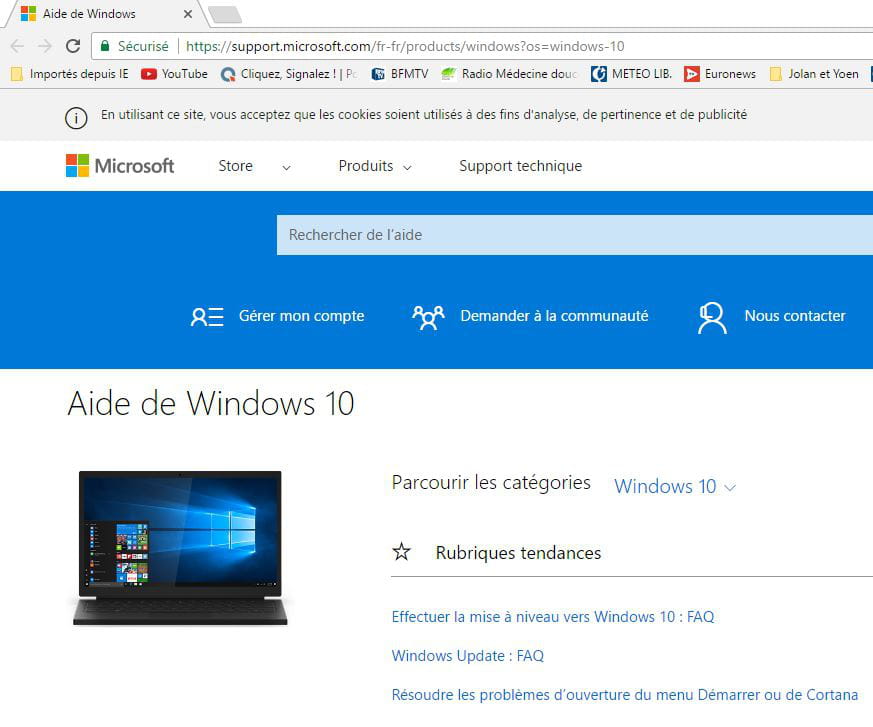Open the Windows 10 category dropdown
This screenshot has height=727, width=873.
pyautogui.click(x=675, y=486)
